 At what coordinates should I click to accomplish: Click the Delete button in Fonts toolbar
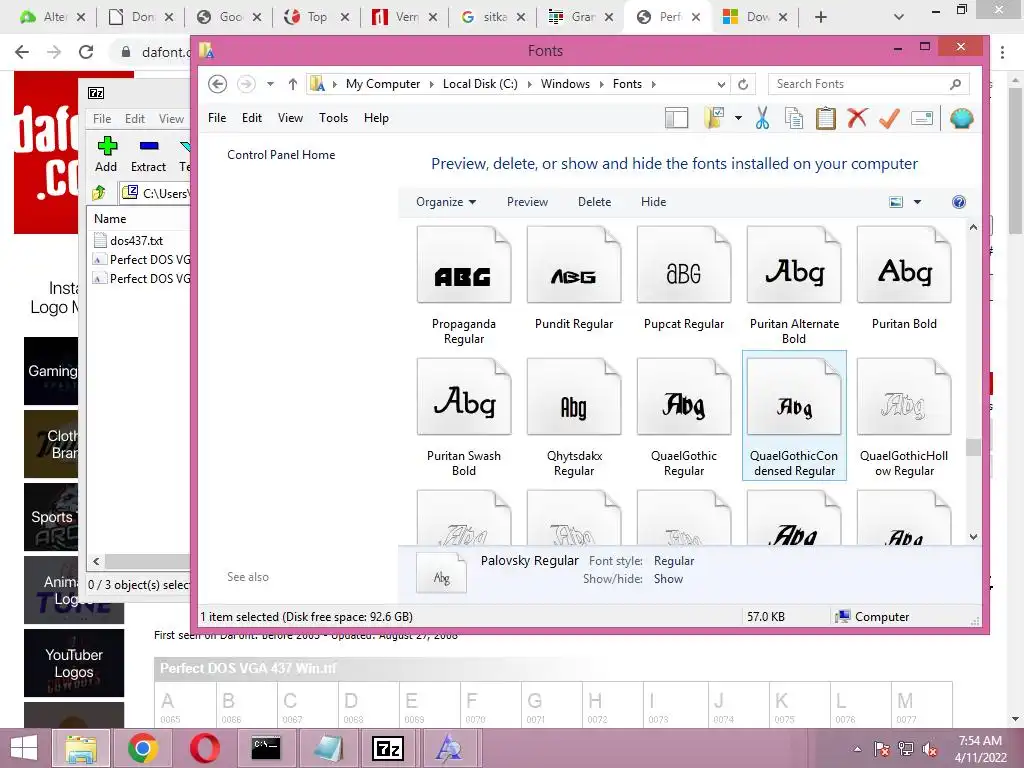click(x=594, y=202)
